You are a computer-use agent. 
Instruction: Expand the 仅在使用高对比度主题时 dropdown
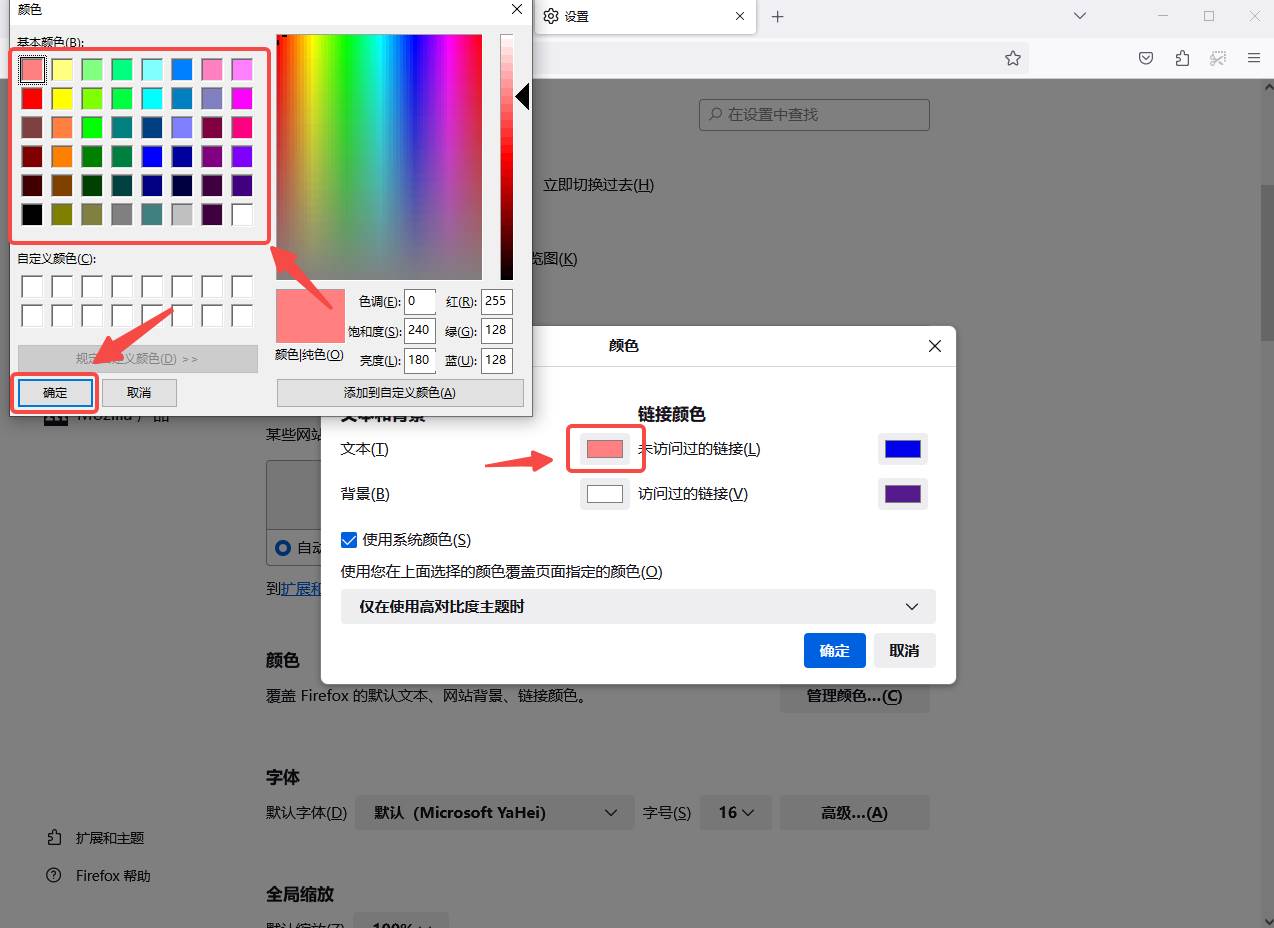pyautogui.click(x=638, y=607)
